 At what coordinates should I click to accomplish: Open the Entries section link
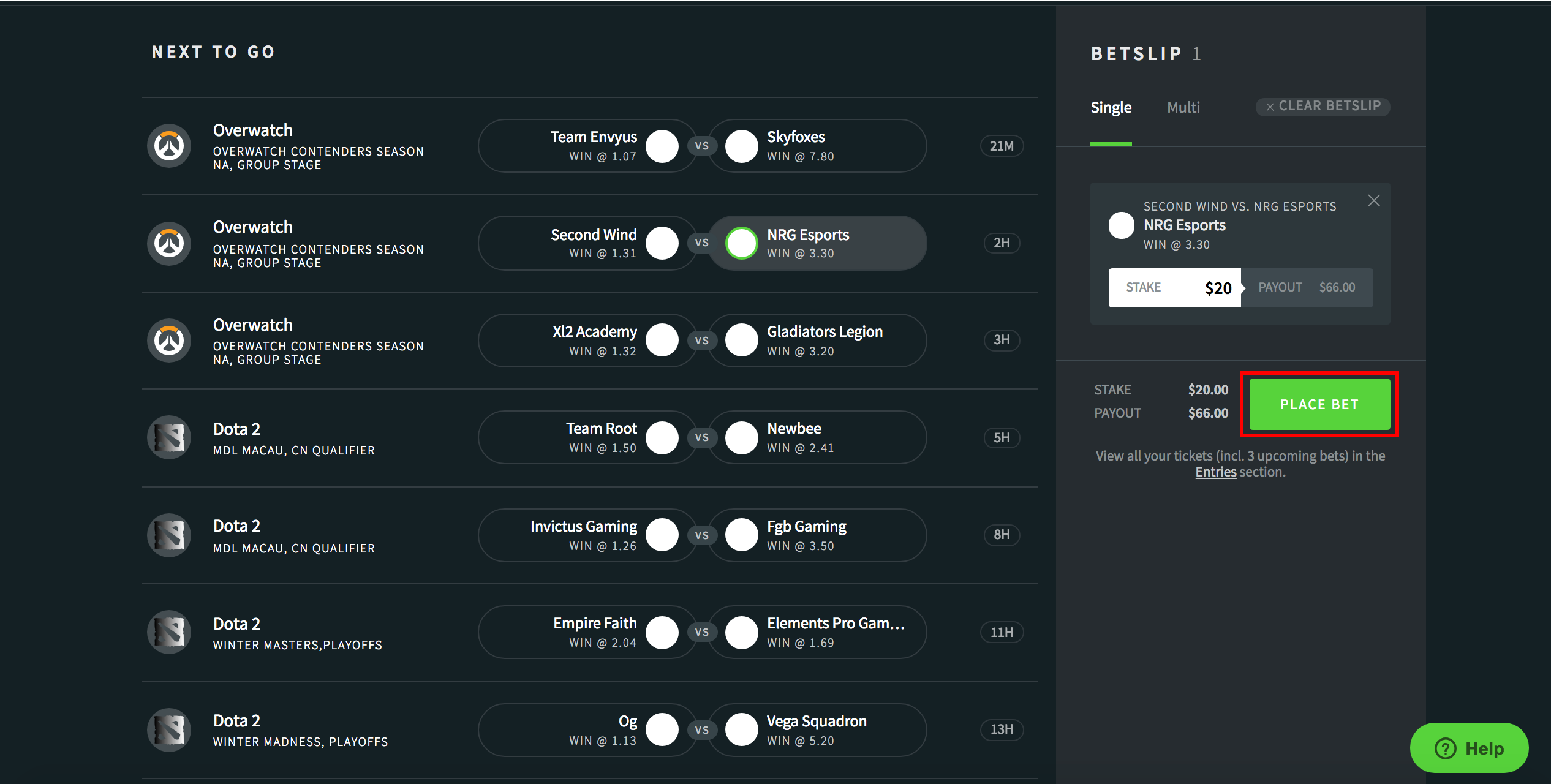pyautogui.click(x=1215, y=472)
